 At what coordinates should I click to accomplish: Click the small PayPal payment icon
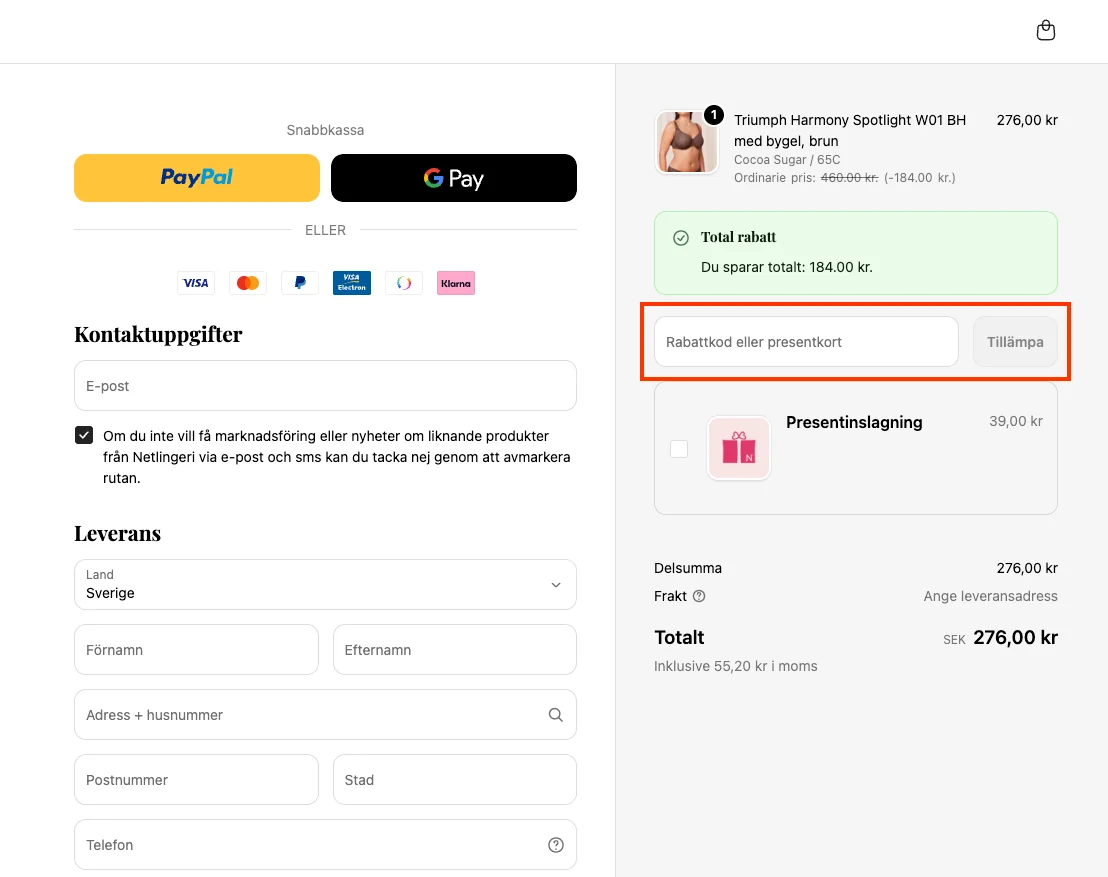click(x=300, y=283)
